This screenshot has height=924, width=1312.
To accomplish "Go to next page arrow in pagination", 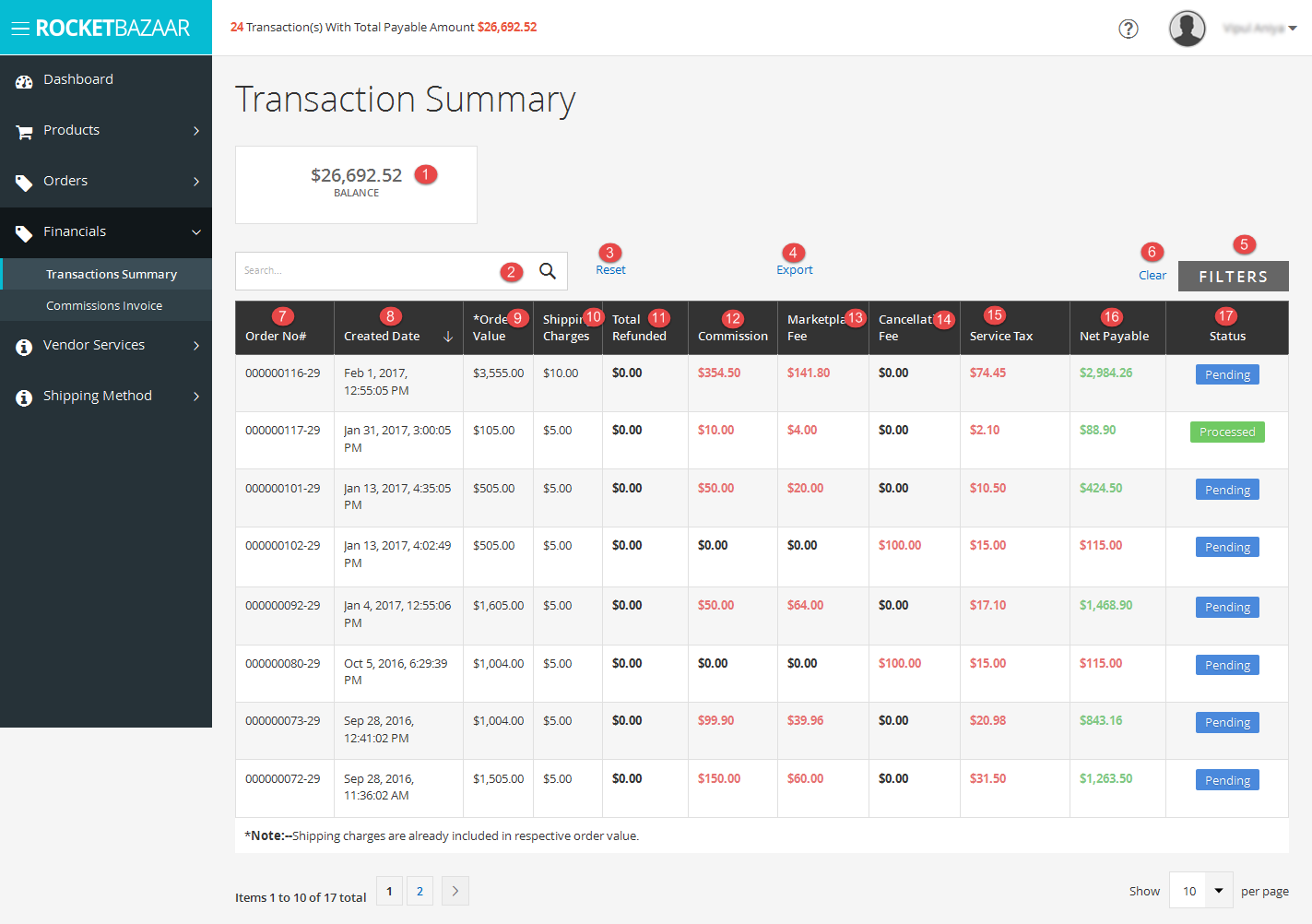I will 455,891.
